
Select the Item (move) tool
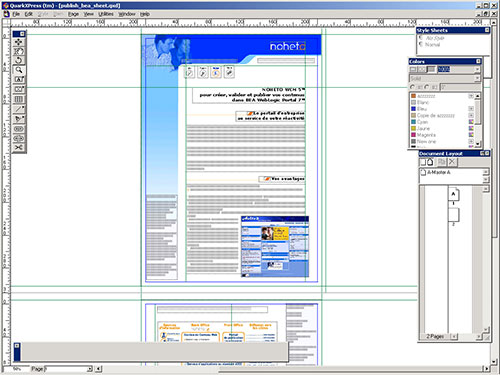(x=19, y=42)
